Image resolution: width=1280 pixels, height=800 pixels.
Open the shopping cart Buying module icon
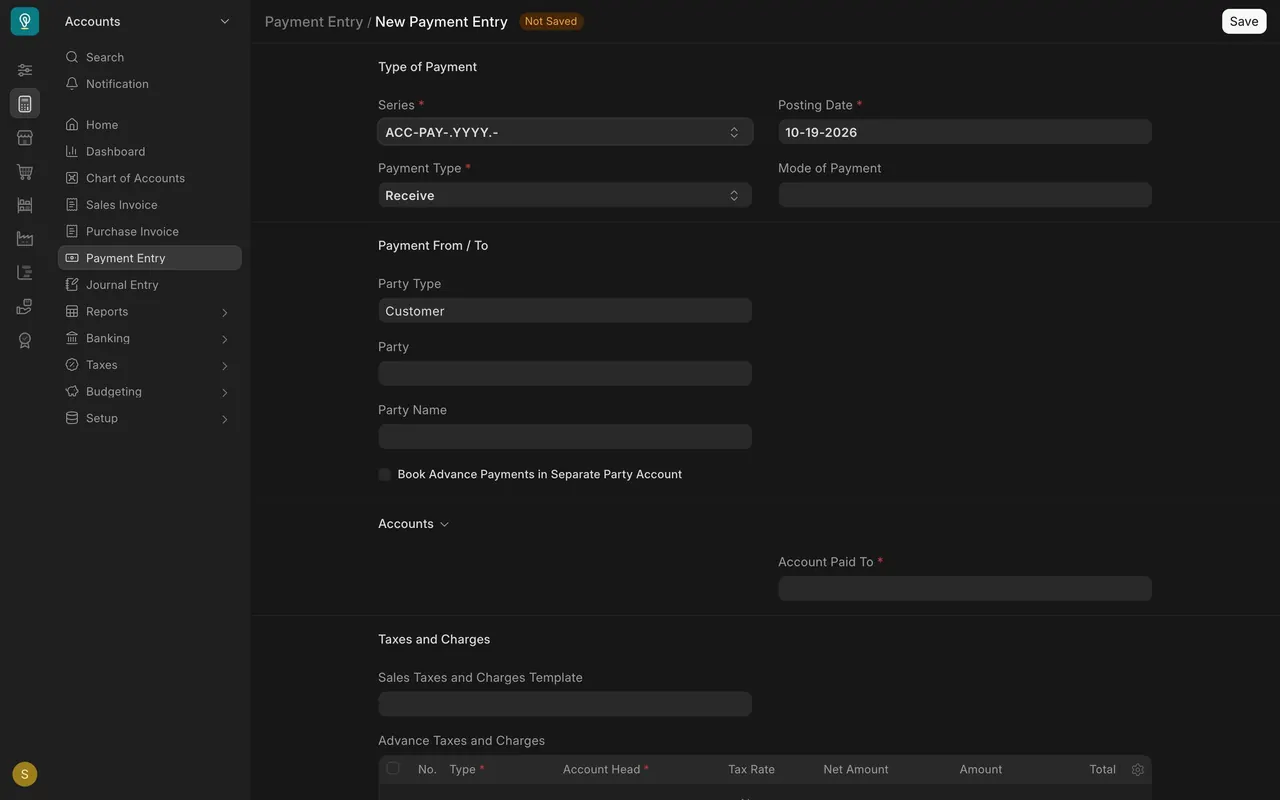tap(25, 172)
